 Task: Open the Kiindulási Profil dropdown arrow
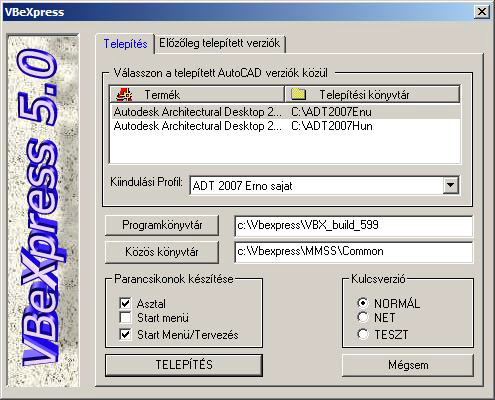450,185
